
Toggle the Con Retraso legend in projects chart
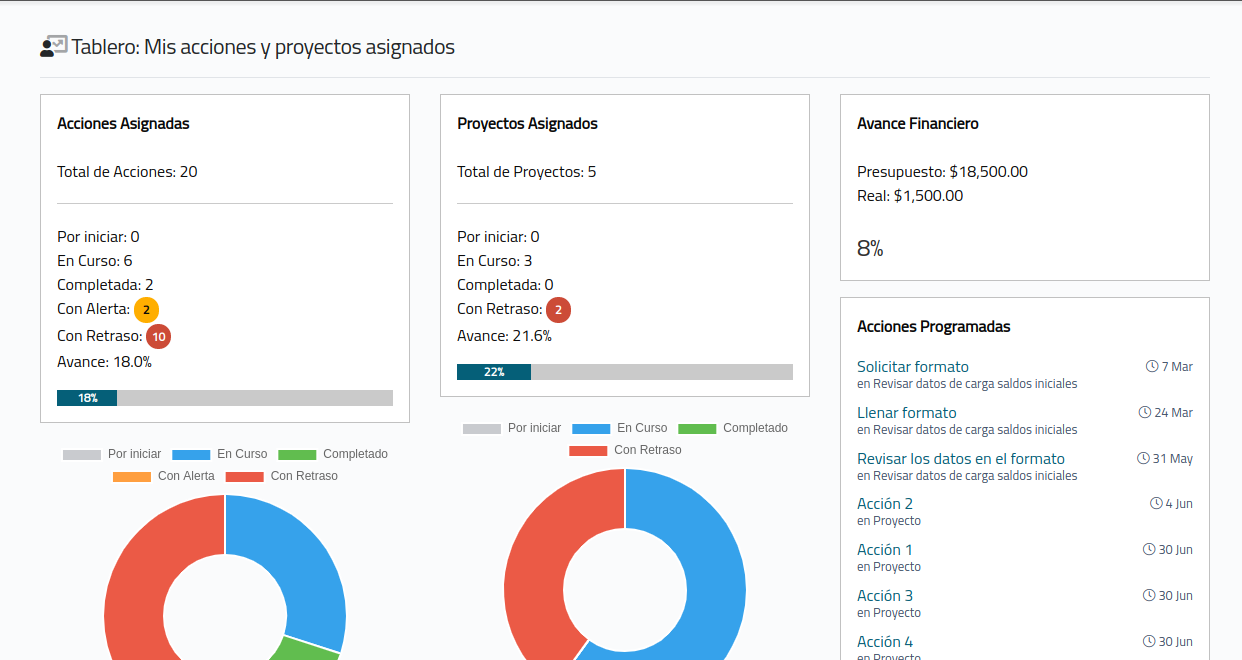(625, 450)
